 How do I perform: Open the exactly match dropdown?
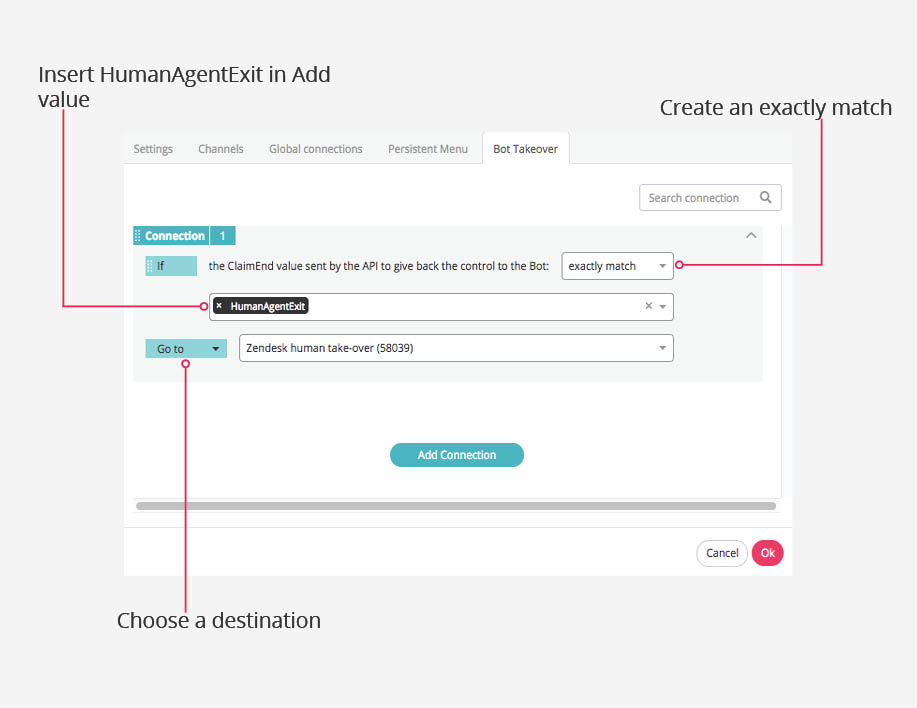(x=617, y=266)
